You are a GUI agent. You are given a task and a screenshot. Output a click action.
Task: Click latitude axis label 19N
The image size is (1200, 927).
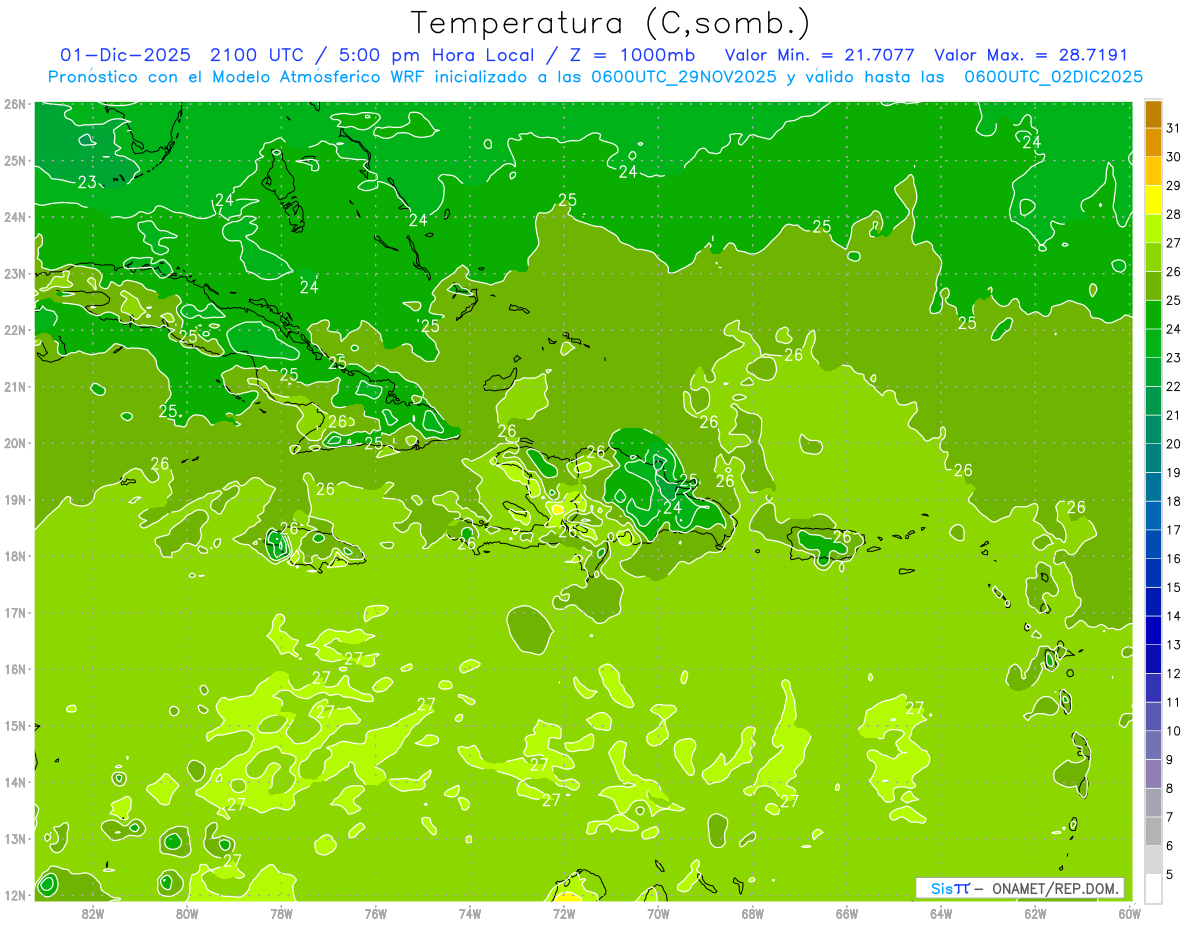(15, 500)
